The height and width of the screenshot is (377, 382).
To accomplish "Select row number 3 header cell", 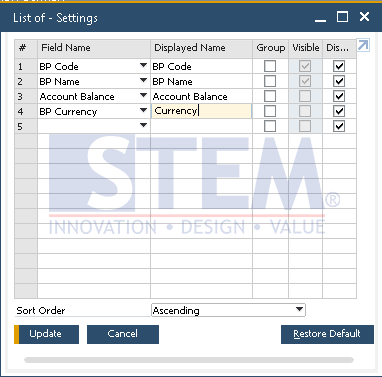I will click(26, 96).
